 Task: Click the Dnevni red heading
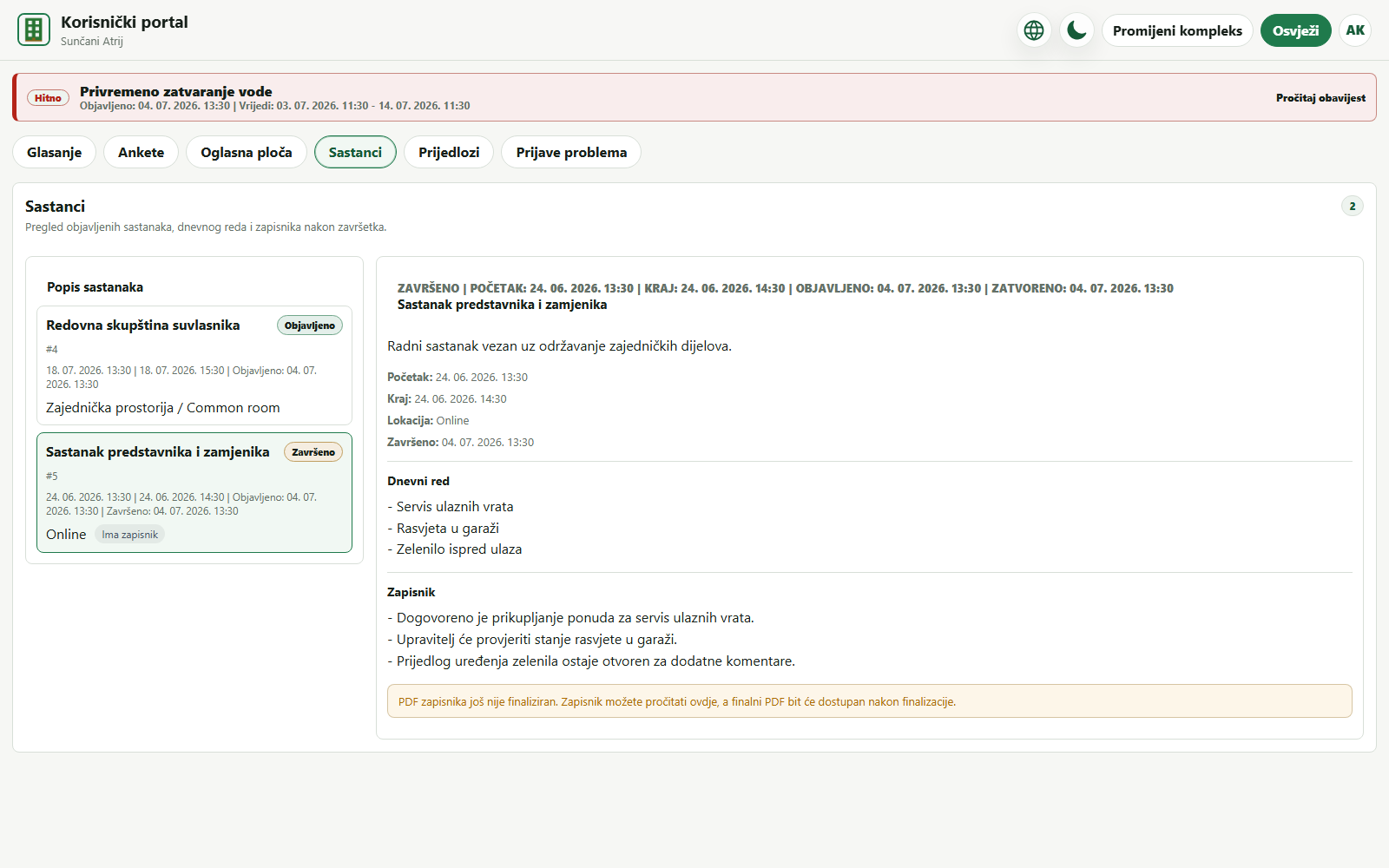click(418, 481)
